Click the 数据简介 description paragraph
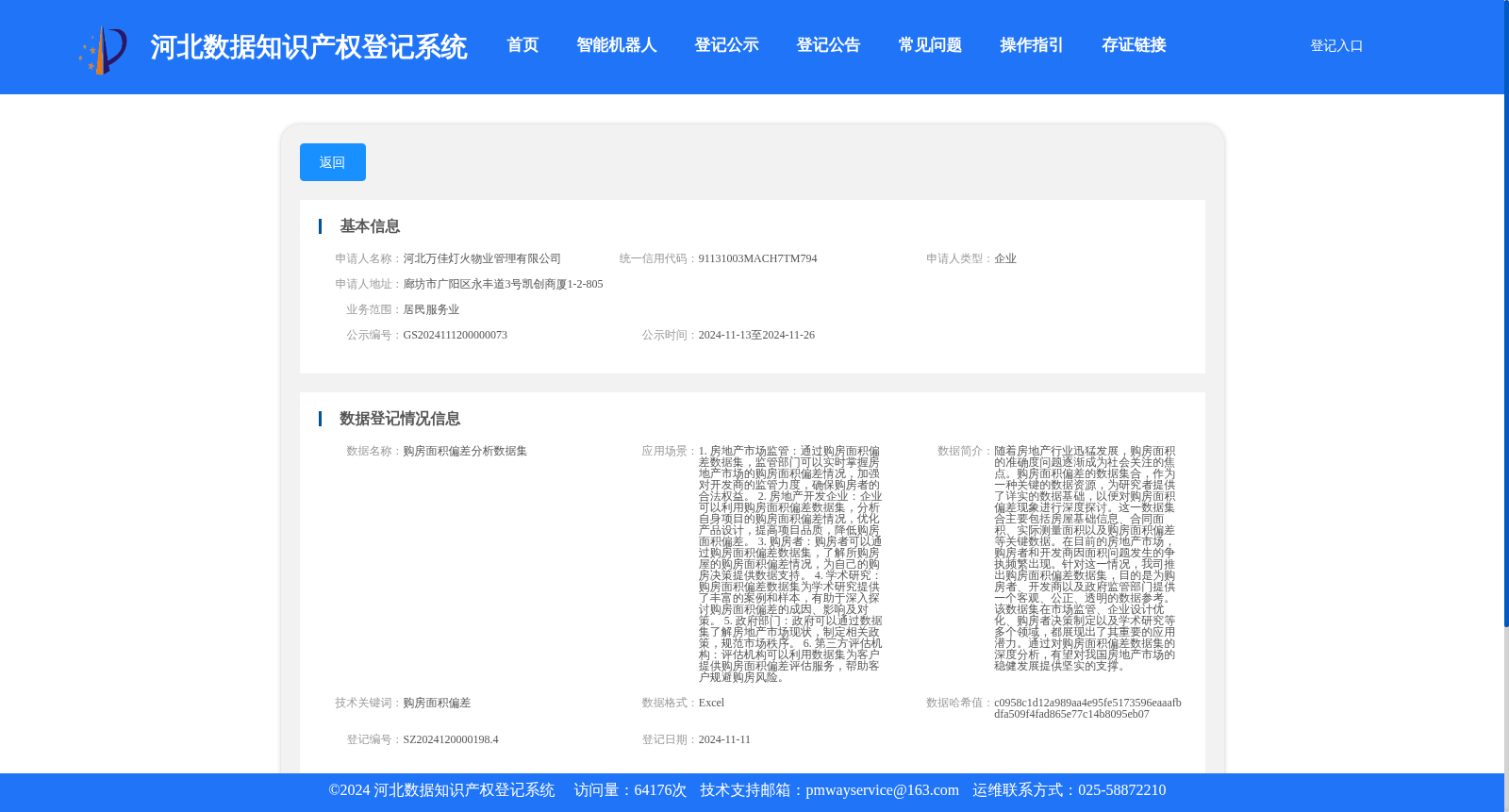Viewport: 1509px width, 812px height. 1085,558
